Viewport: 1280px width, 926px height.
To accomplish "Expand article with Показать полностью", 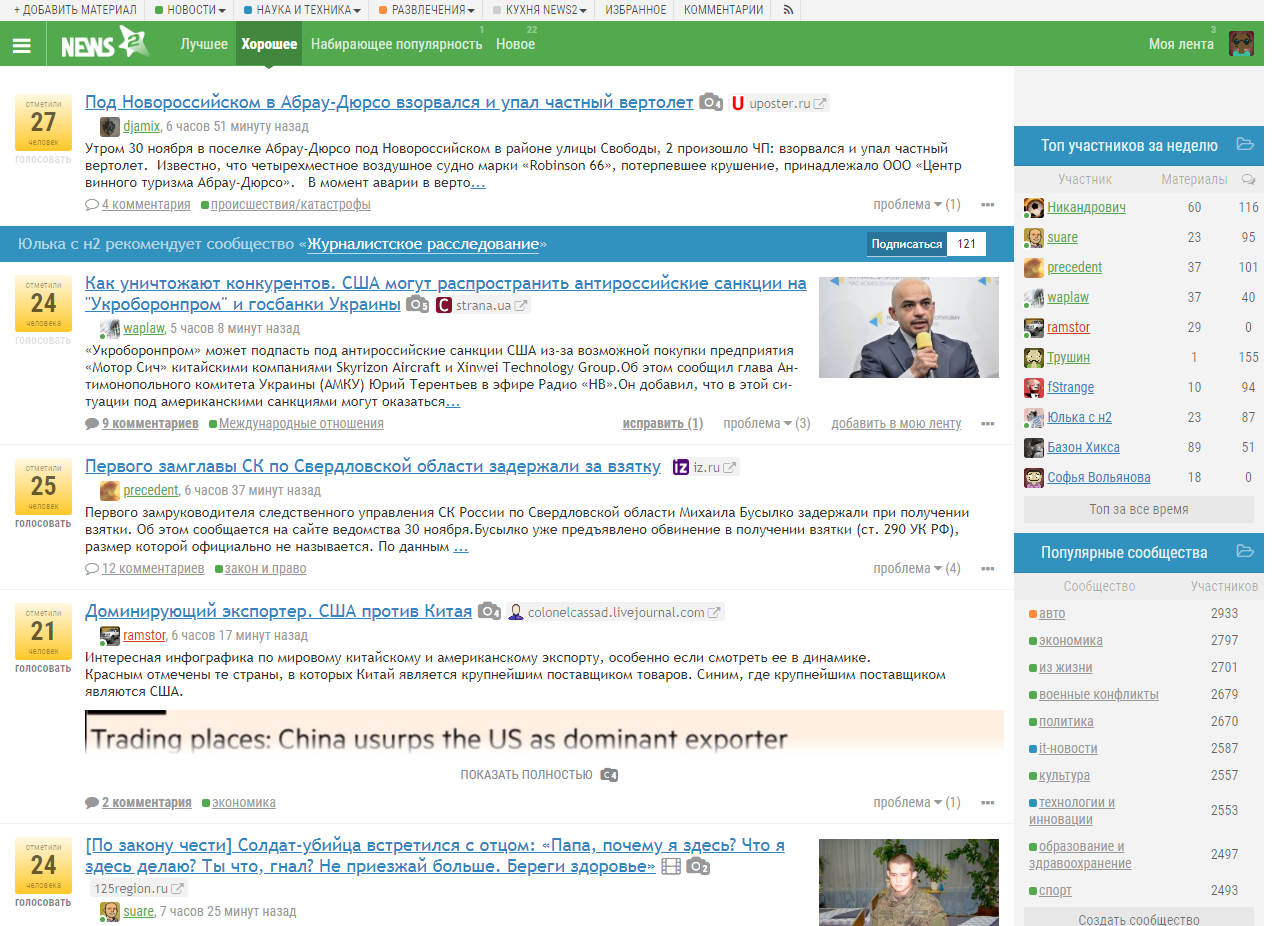I will (x=526, y=775).
